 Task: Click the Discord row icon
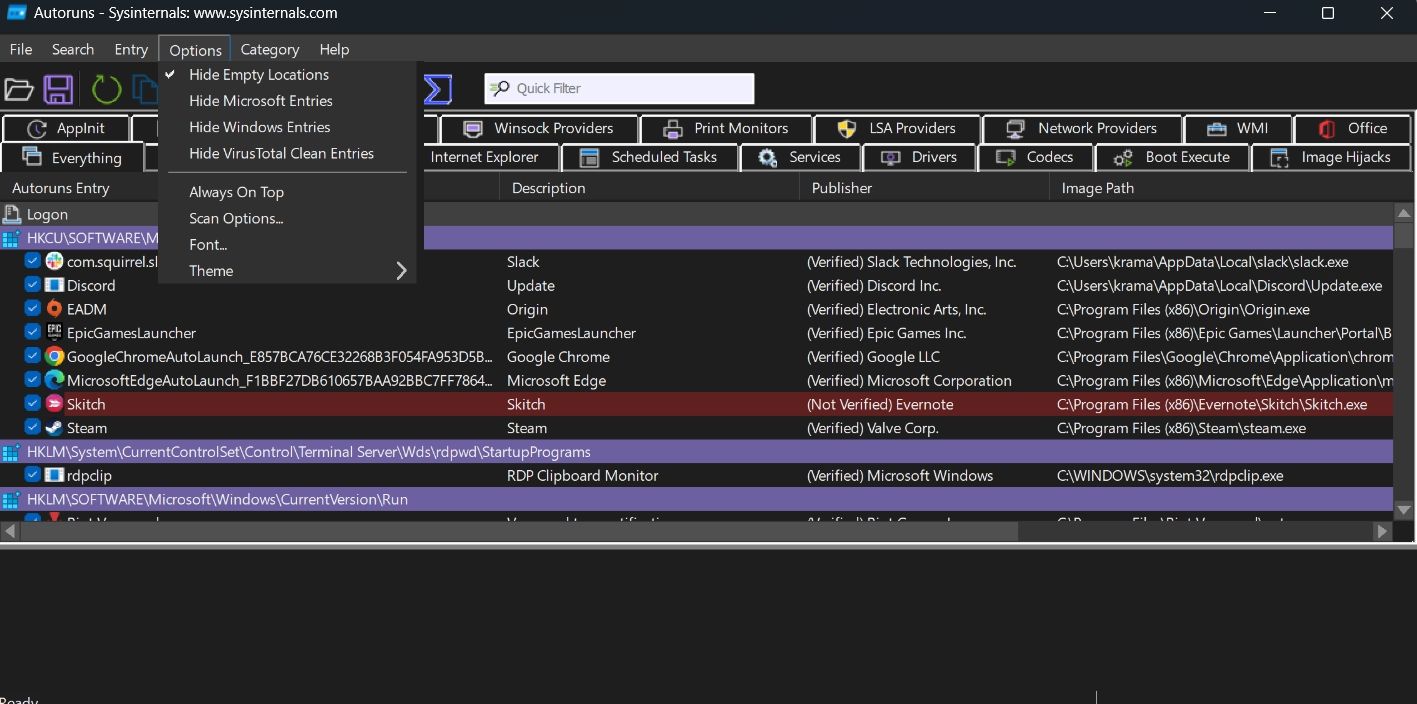click(54, 285)
